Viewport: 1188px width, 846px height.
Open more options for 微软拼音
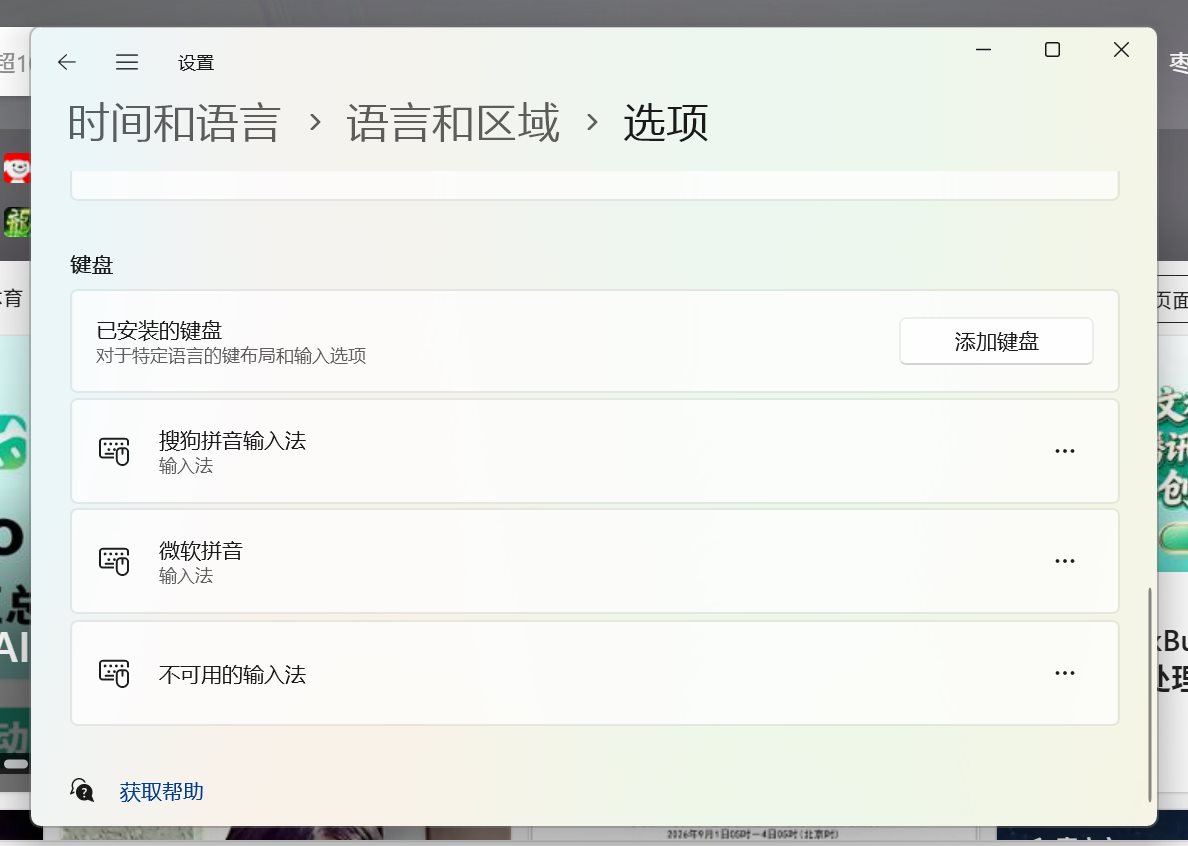pyautogui.click(x=1065, y=561)
